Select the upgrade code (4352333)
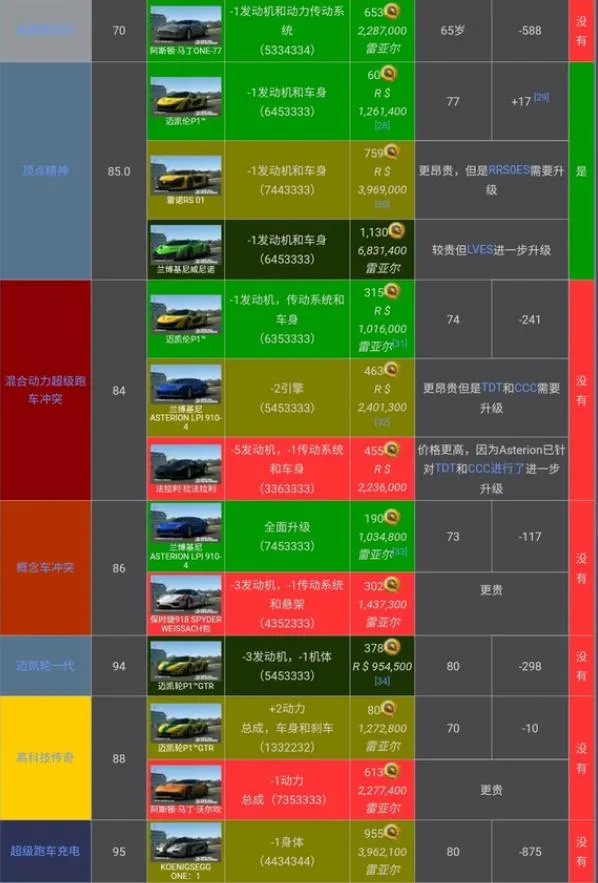This screenshot has width=598, height=883. [287, 623]
